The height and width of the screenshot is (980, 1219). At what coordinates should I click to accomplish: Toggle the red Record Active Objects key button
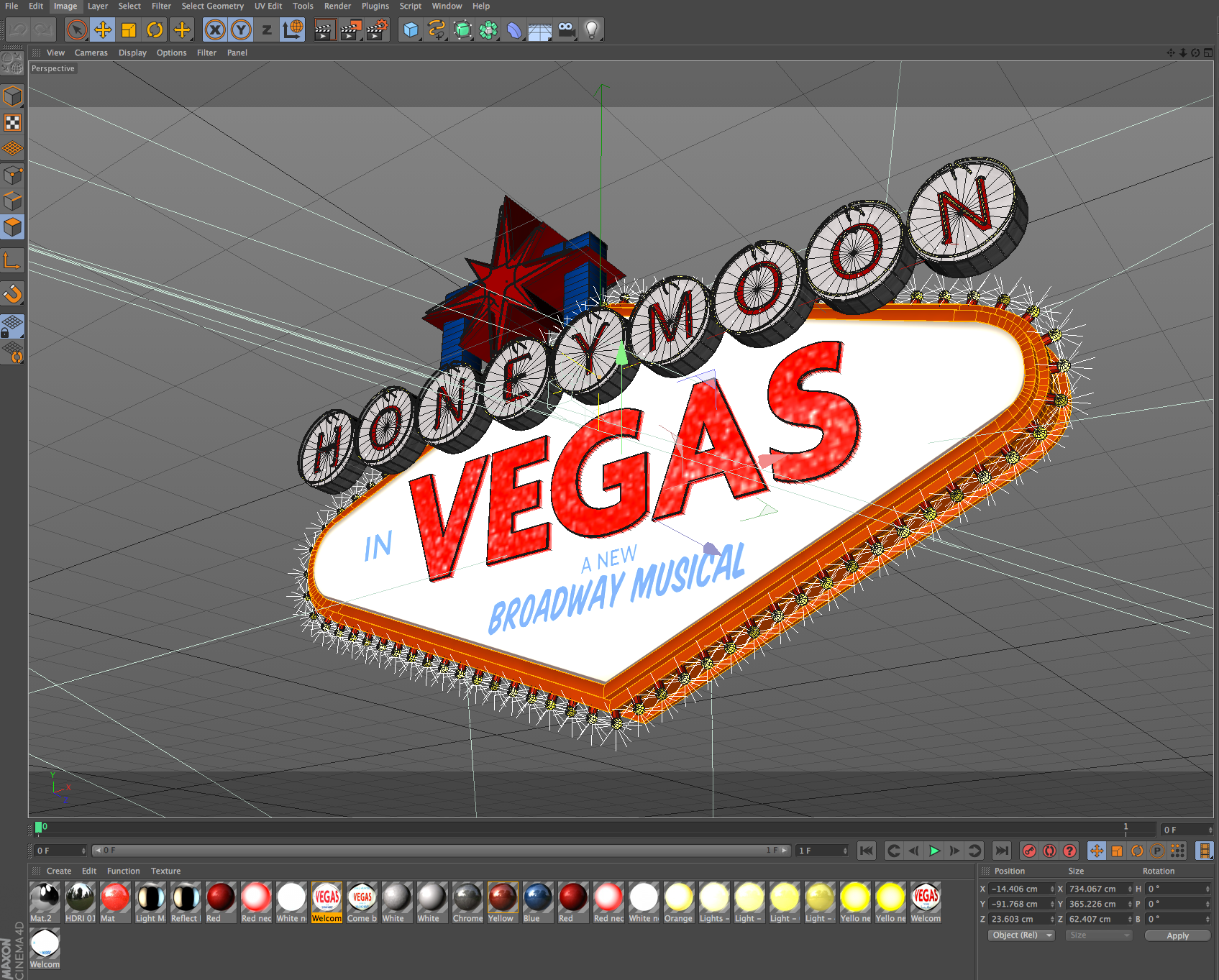tap(1029, 851)
